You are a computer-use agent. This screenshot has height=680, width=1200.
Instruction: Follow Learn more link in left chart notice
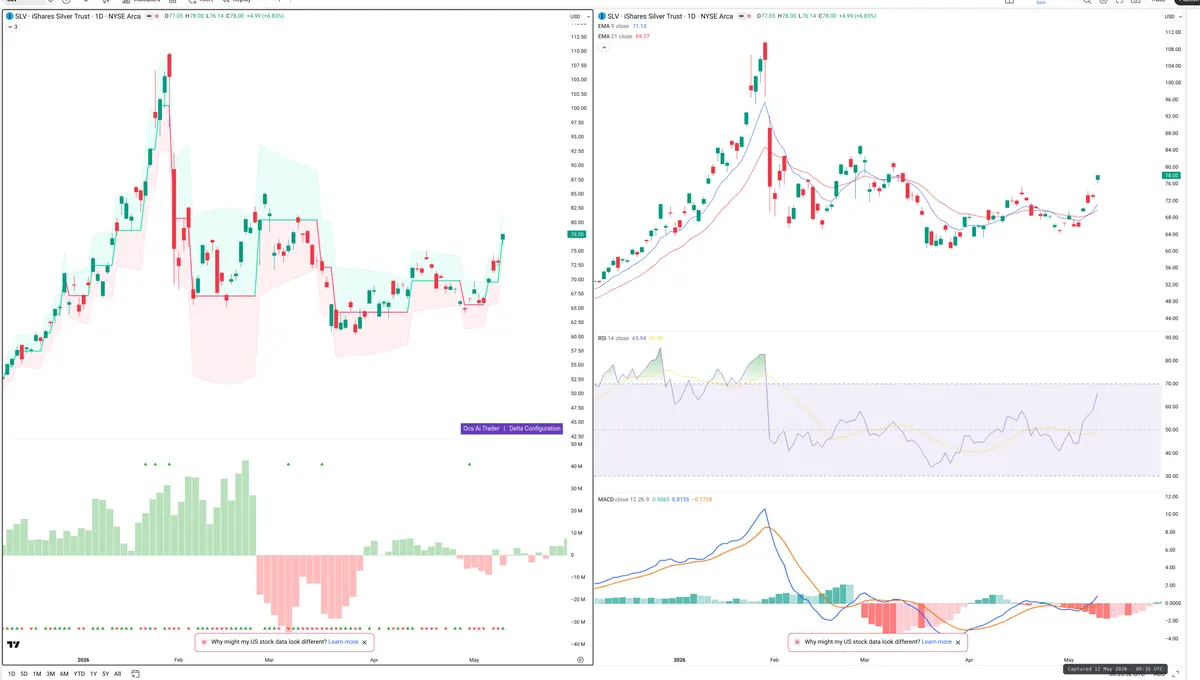tap(343, 642)
